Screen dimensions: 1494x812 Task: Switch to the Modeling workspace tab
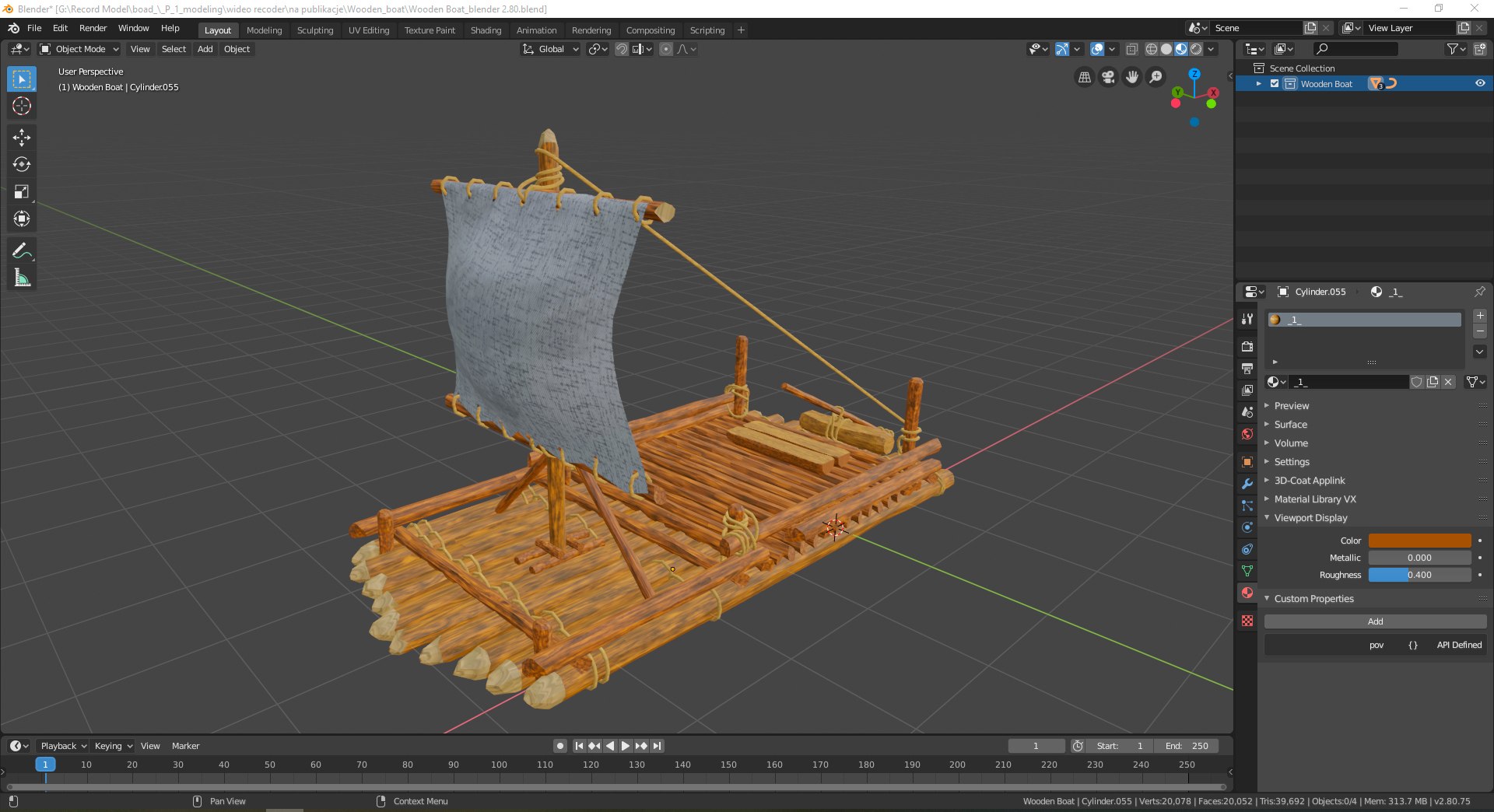[264, 30]
